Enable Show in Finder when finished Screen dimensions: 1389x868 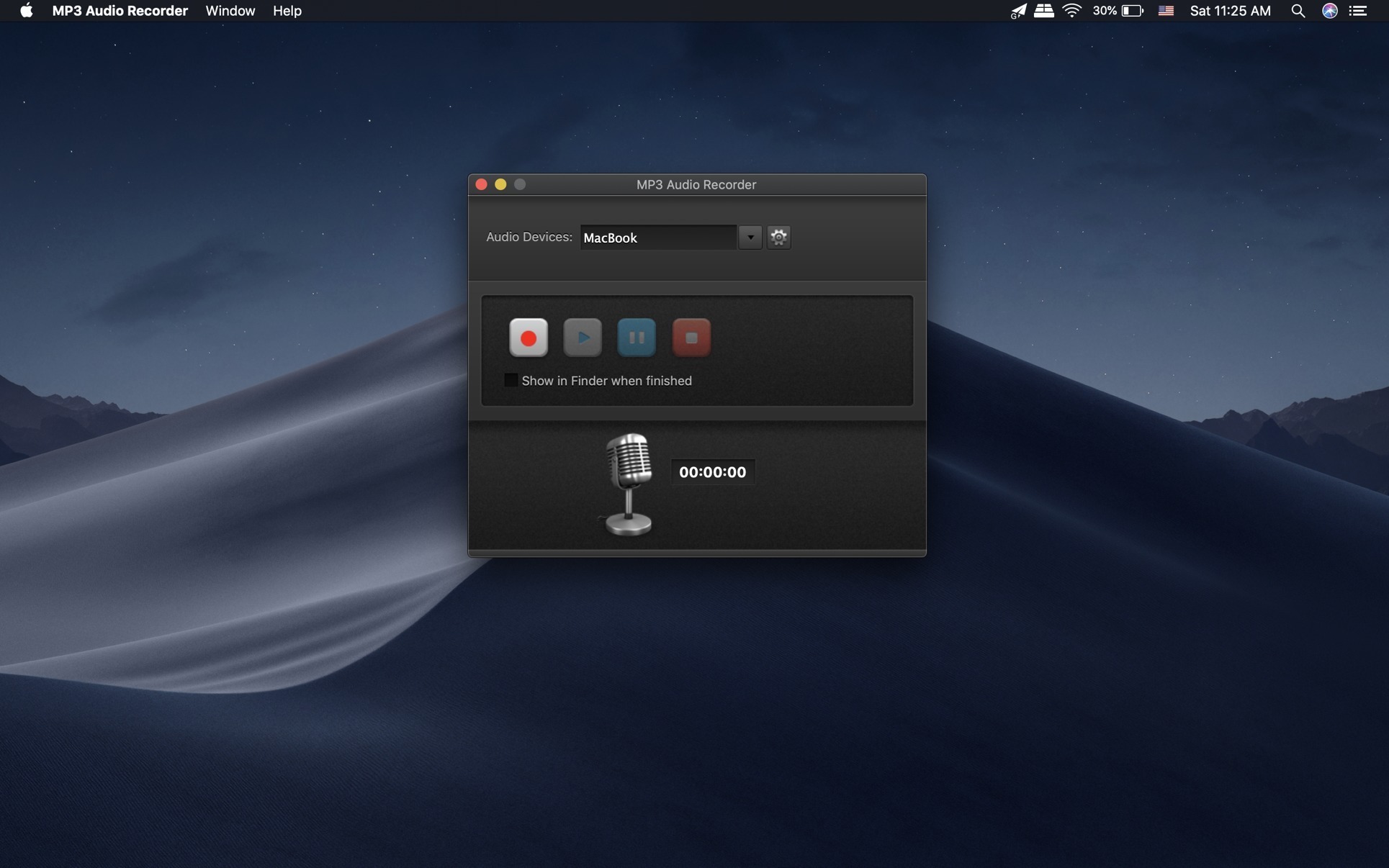(x=511, y=380)
